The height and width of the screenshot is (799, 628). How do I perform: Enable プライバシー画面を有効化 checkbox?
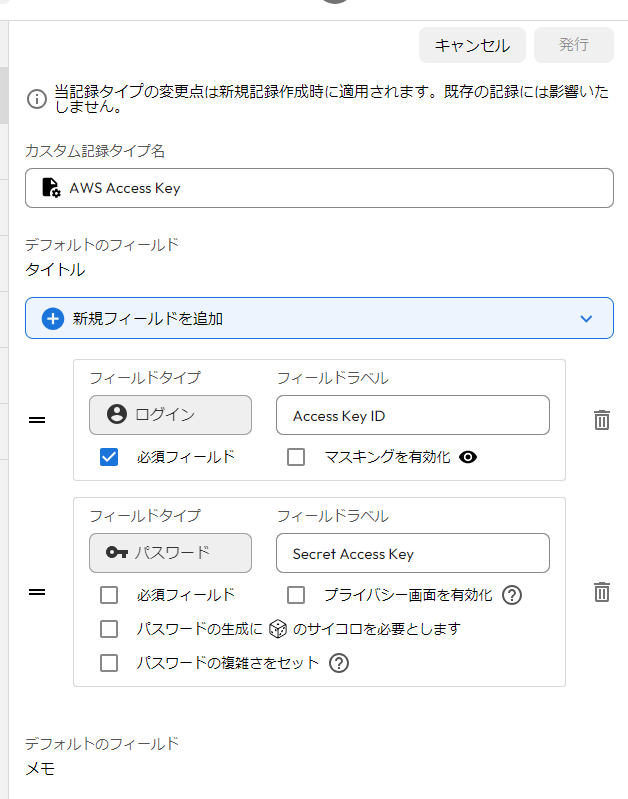pos(296,595)
